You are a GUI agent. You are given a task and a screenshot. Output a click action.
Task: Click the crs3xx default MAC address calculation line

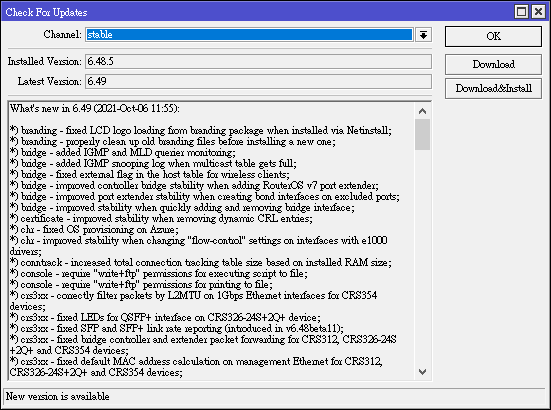point(196,367)
